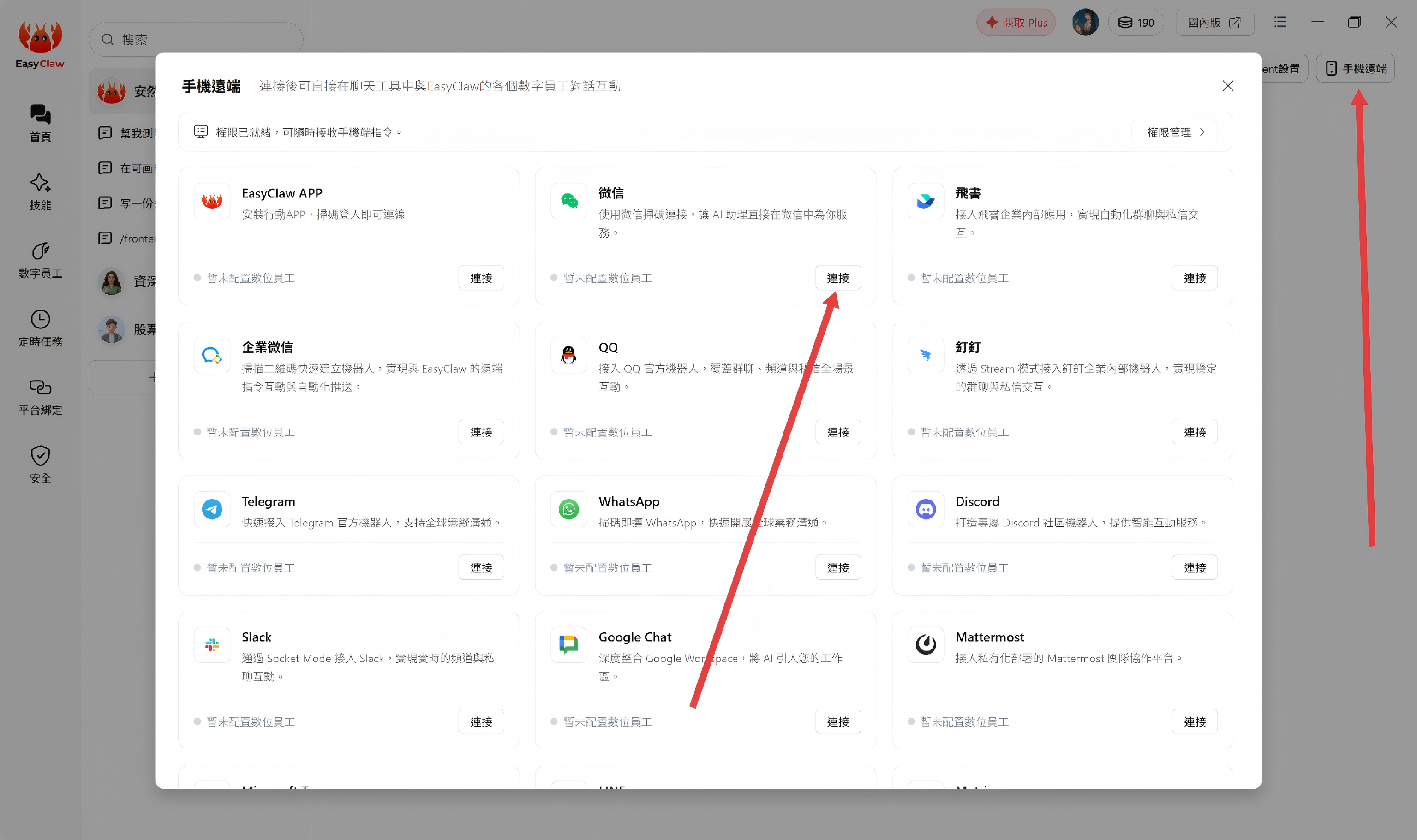Connect Google Chat via its 連接 button
The image size is (1417, 840).
(838, 722)
